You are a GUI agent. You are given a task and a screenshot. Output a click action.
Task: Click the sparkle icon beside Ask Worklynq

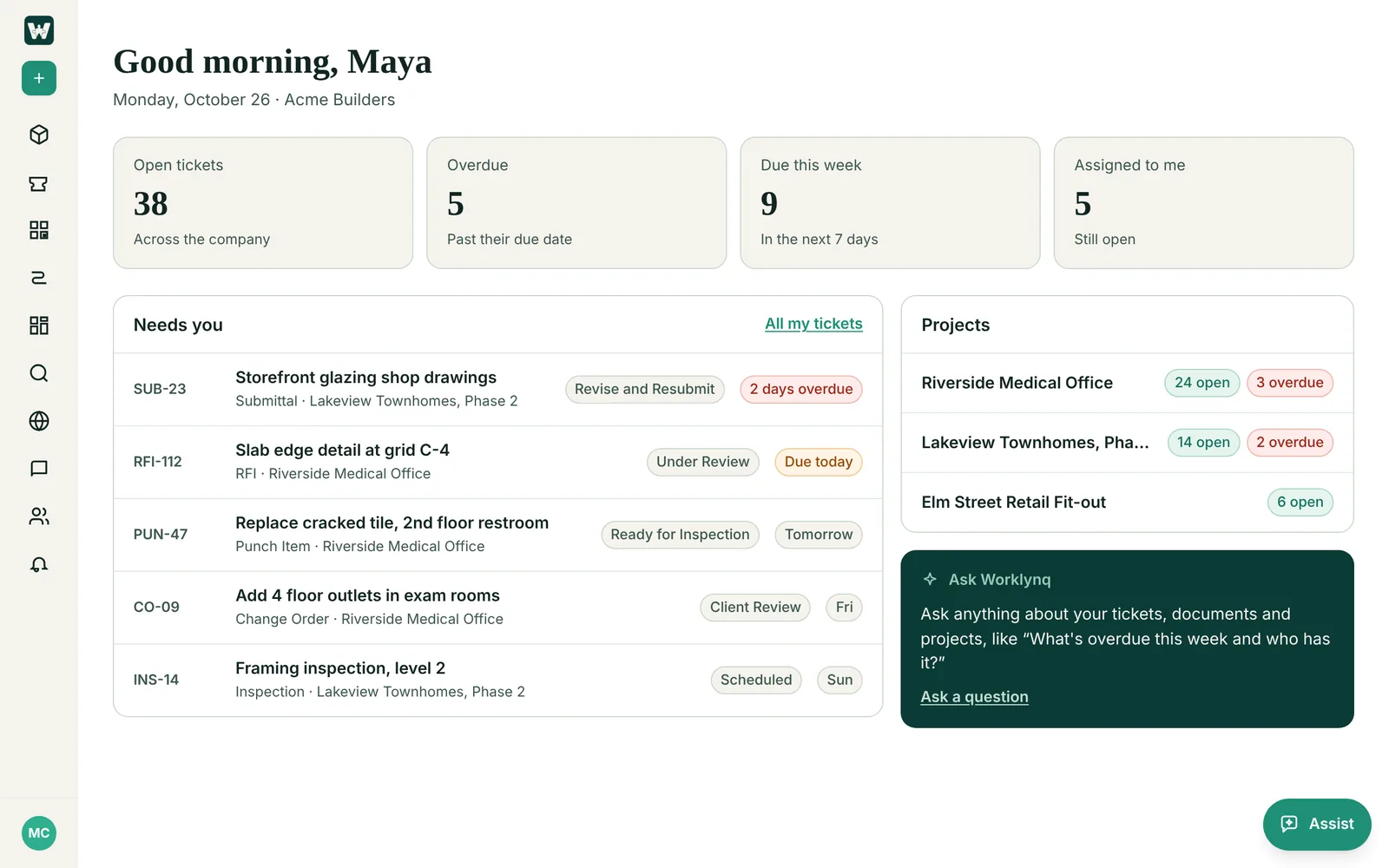coord(930,579)
